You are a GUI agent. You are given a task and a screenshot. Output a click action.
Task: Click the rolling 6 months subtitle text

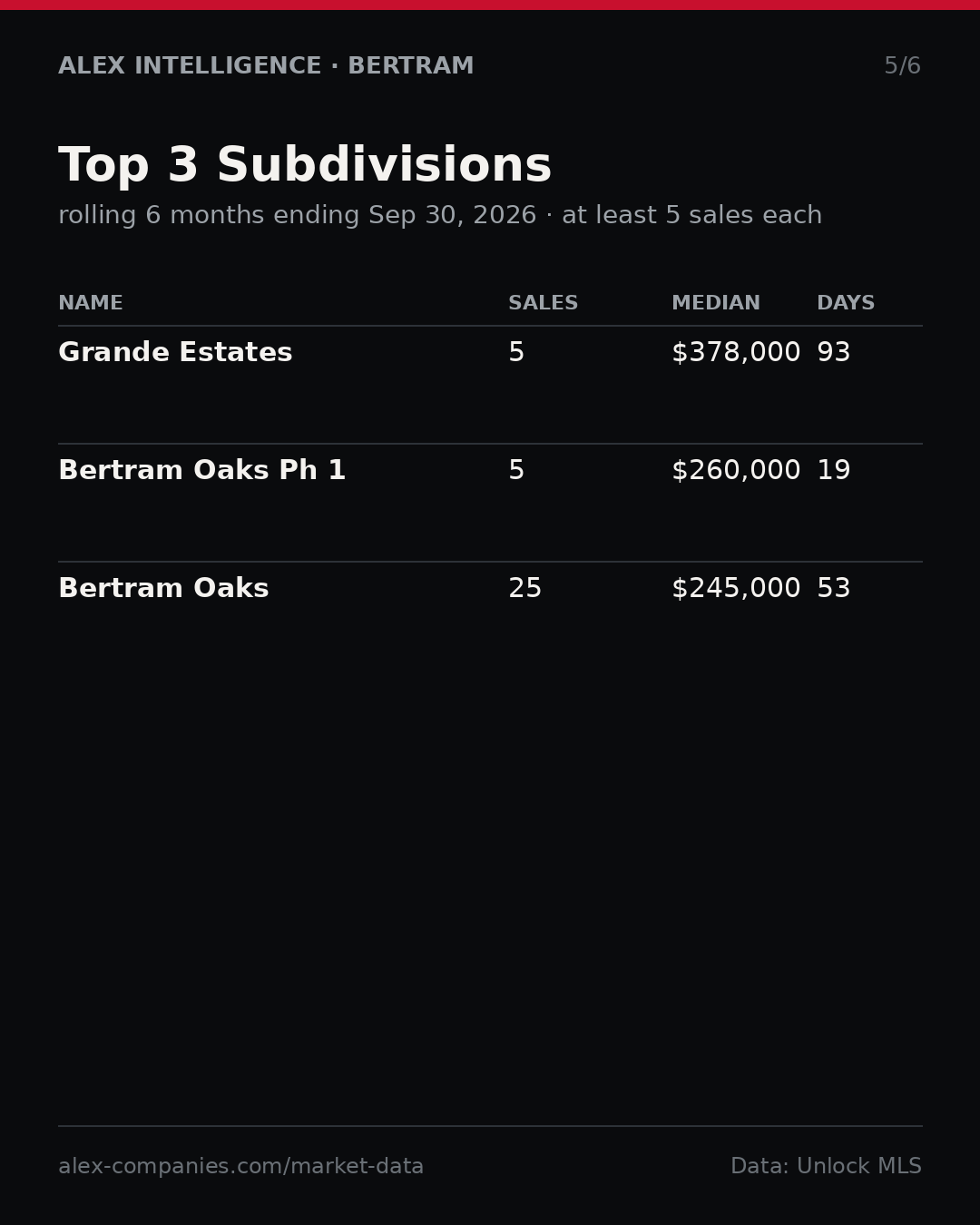coord(440,216)
